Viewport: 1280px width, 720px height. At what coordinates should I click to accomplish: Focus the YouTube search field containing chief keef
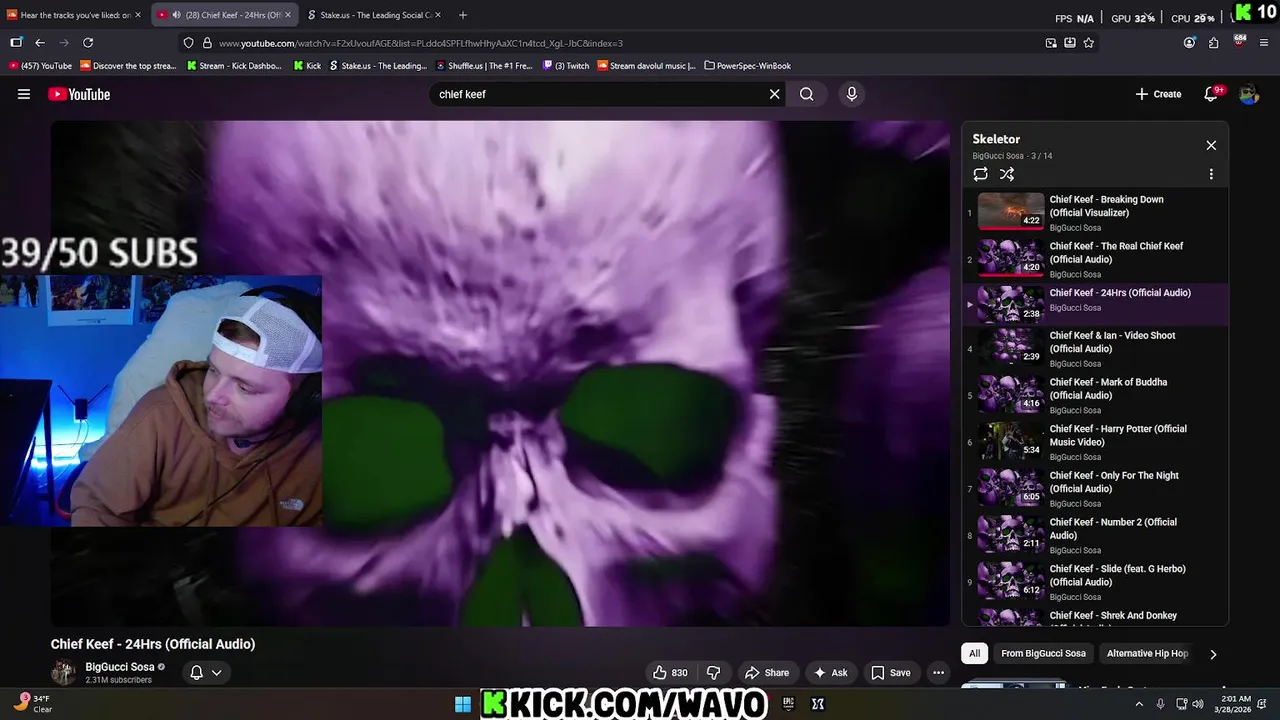click(x=600, y=94)
